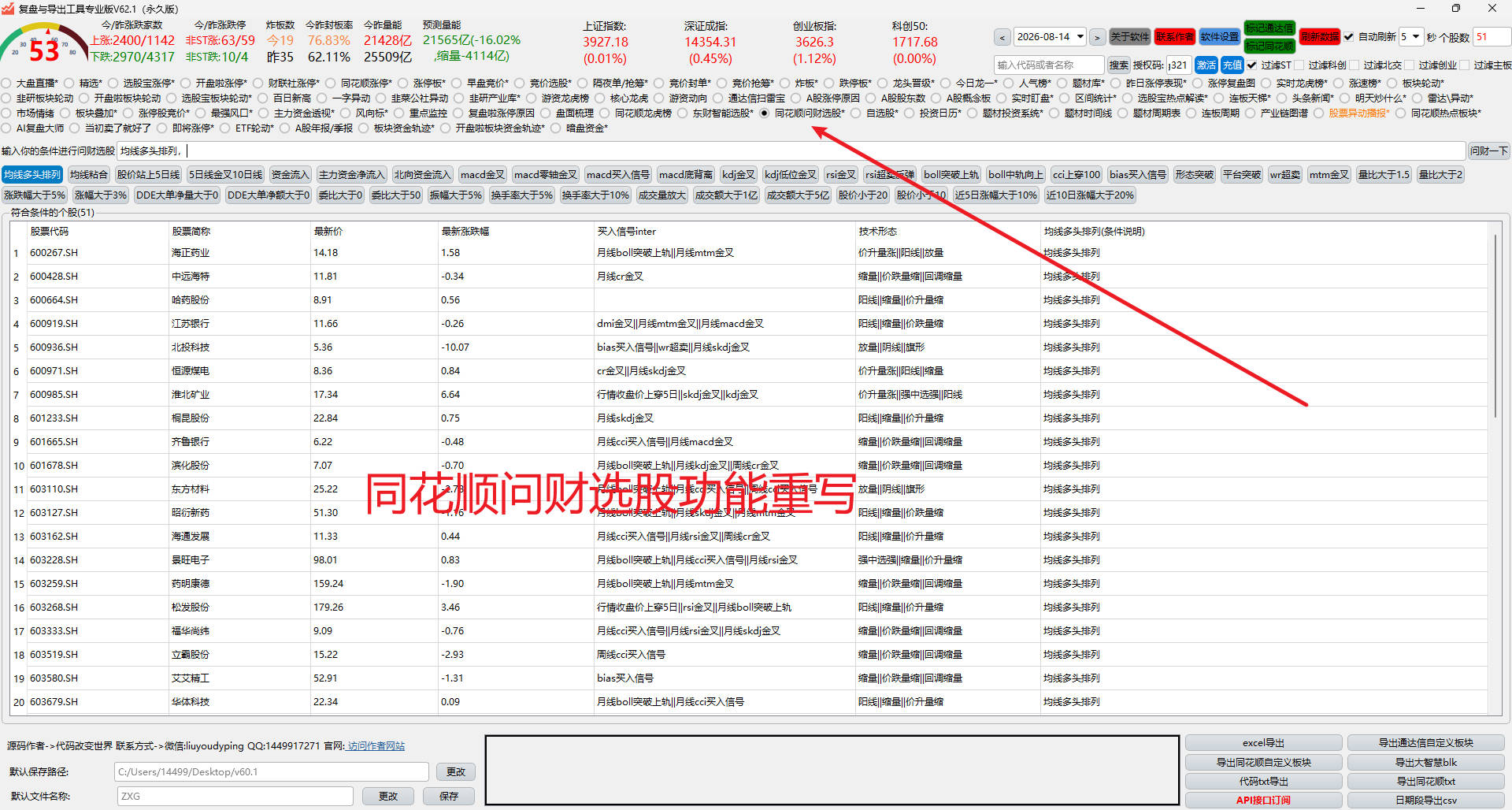Image resolution: width=1512 pixels, height=810 pixels.
Task: Go to the next date with the > button
Action: (x=1097, y=37)
